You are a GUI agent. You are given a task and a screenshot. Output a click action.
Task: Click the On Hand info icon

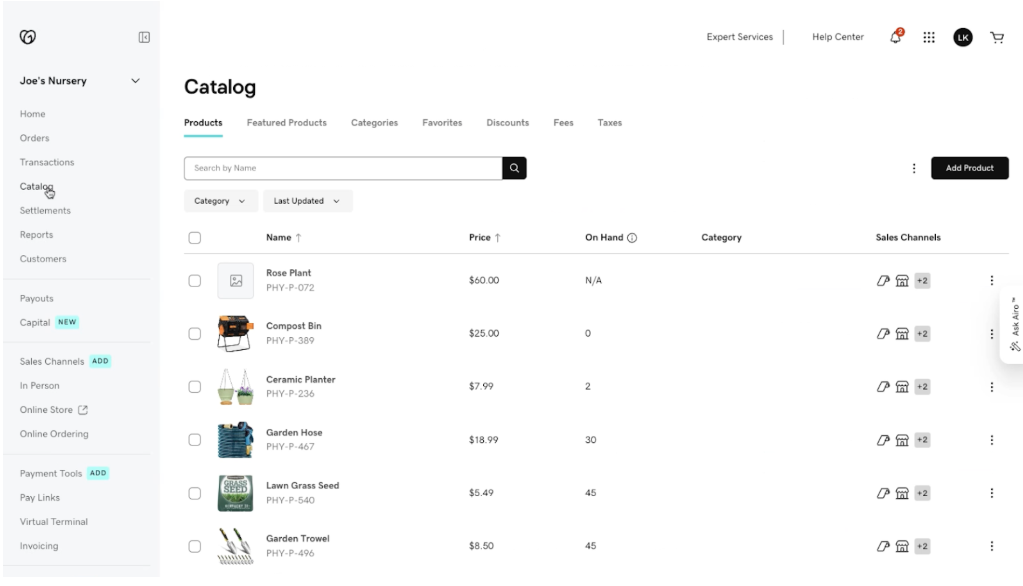(x=632, y=238)
